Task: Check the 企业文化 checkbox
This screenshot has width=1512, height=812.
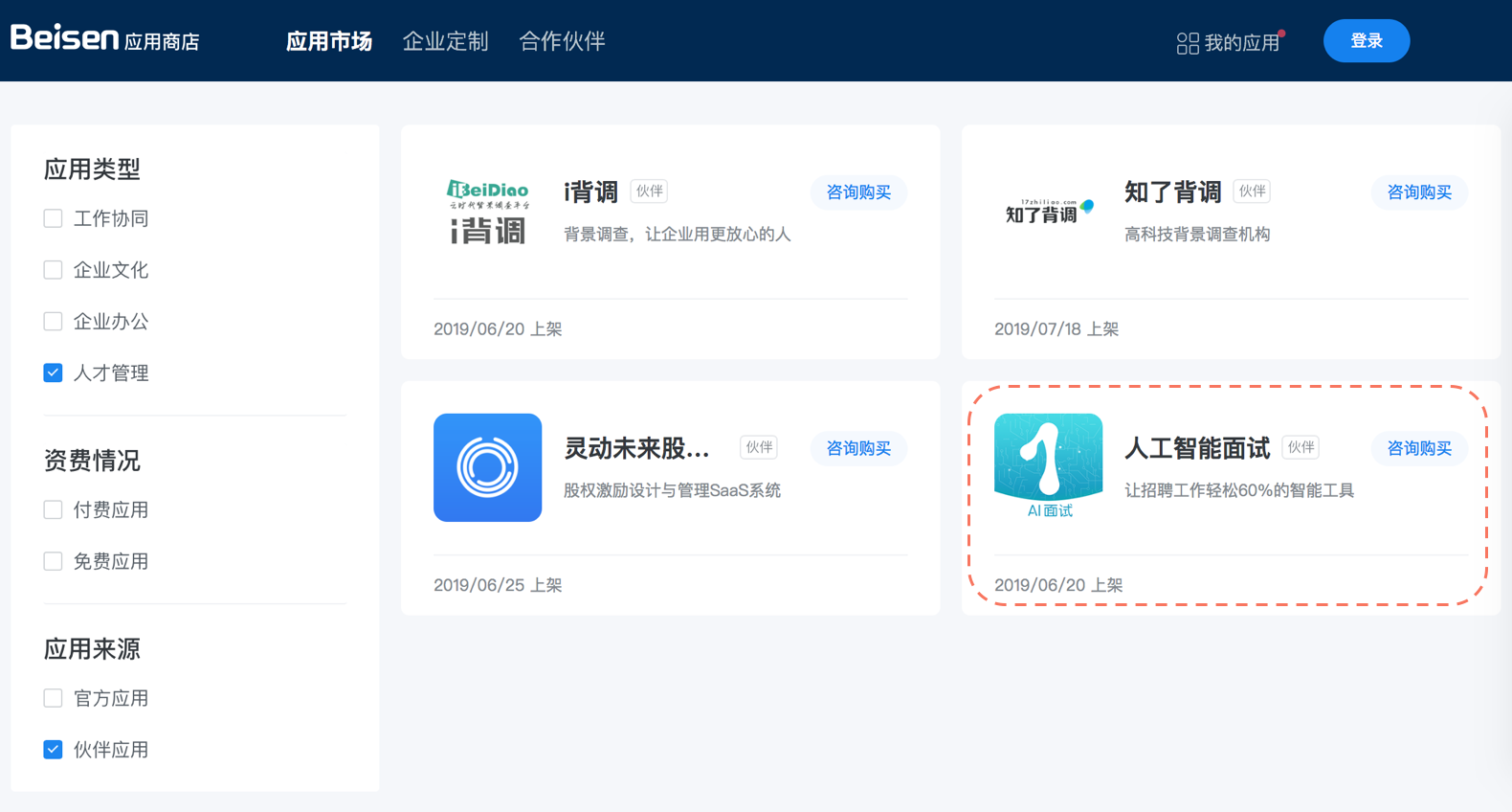Action: [53, 270]
